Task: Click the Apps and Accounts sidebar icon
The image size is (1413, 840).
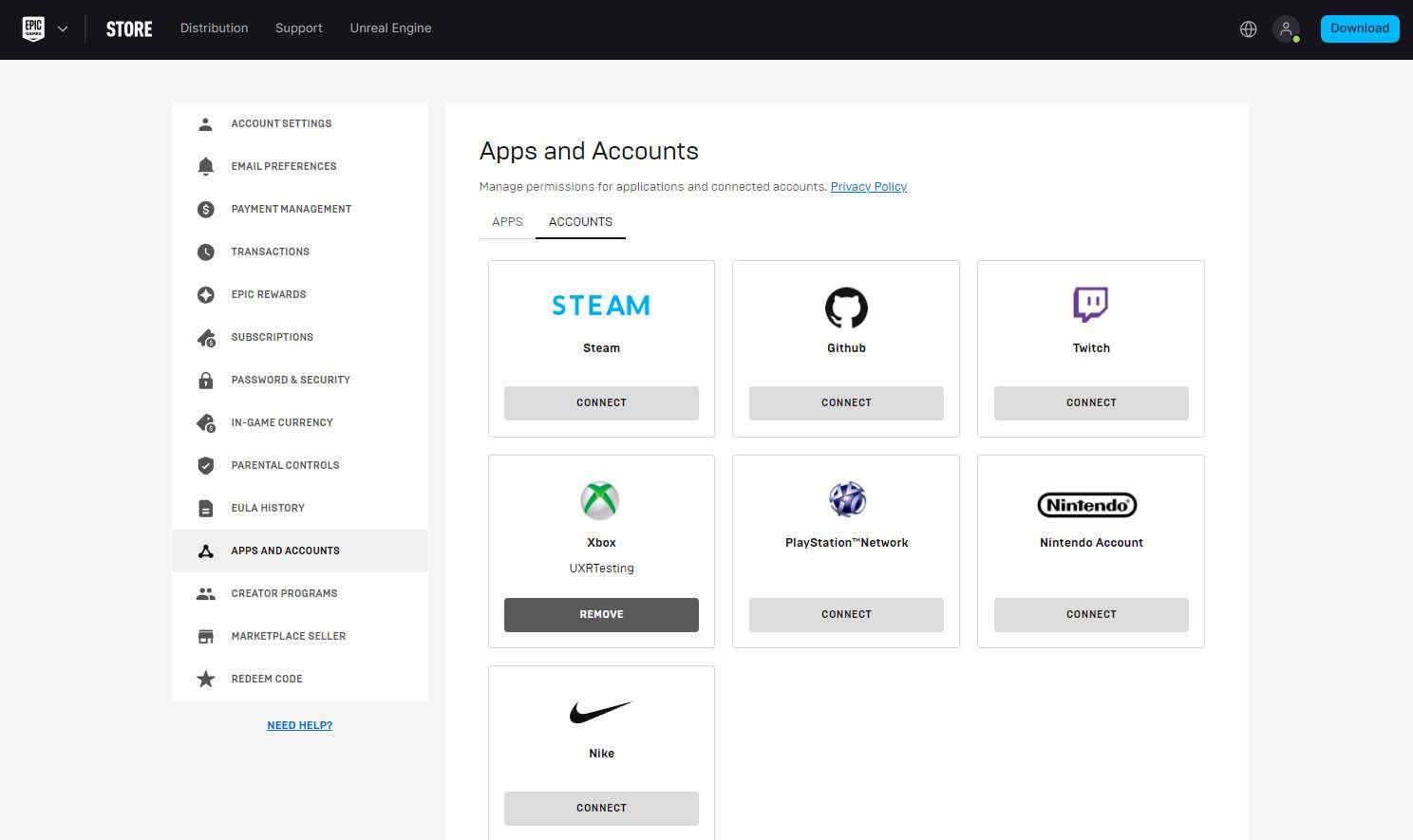Action: pos(205,551)
